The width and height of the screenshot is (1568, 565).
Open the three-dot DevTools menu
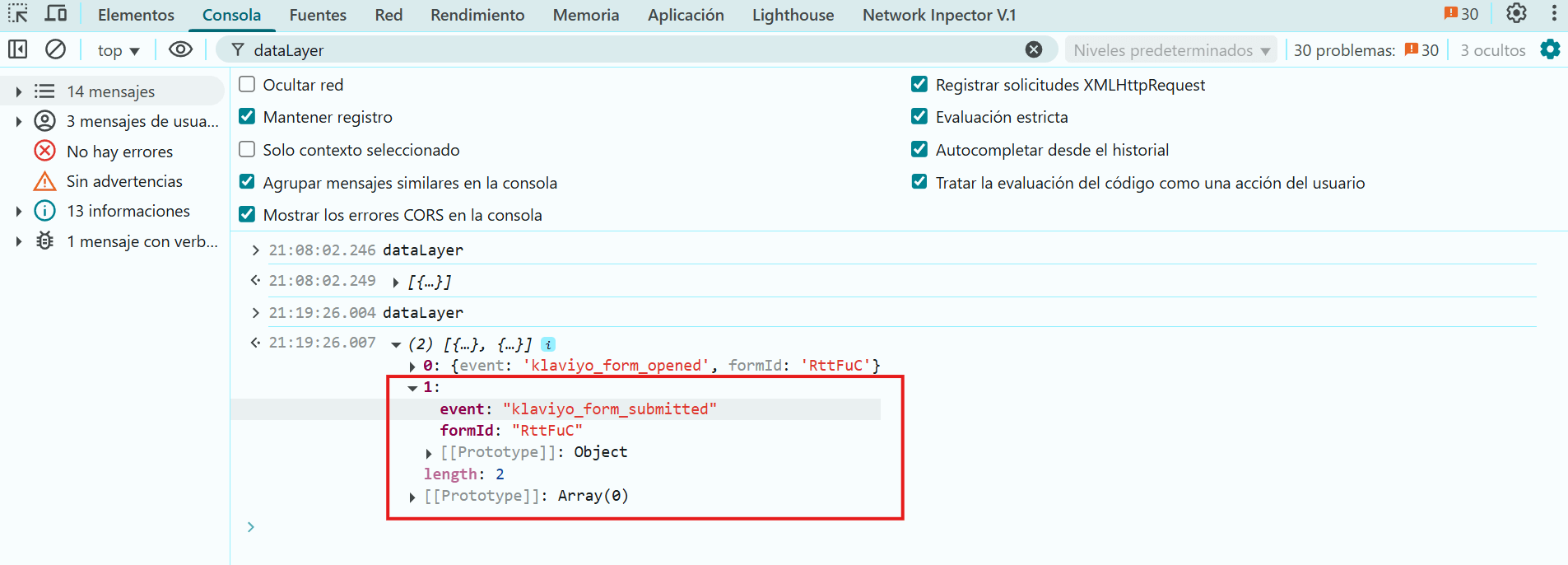tap(1553, 14)
